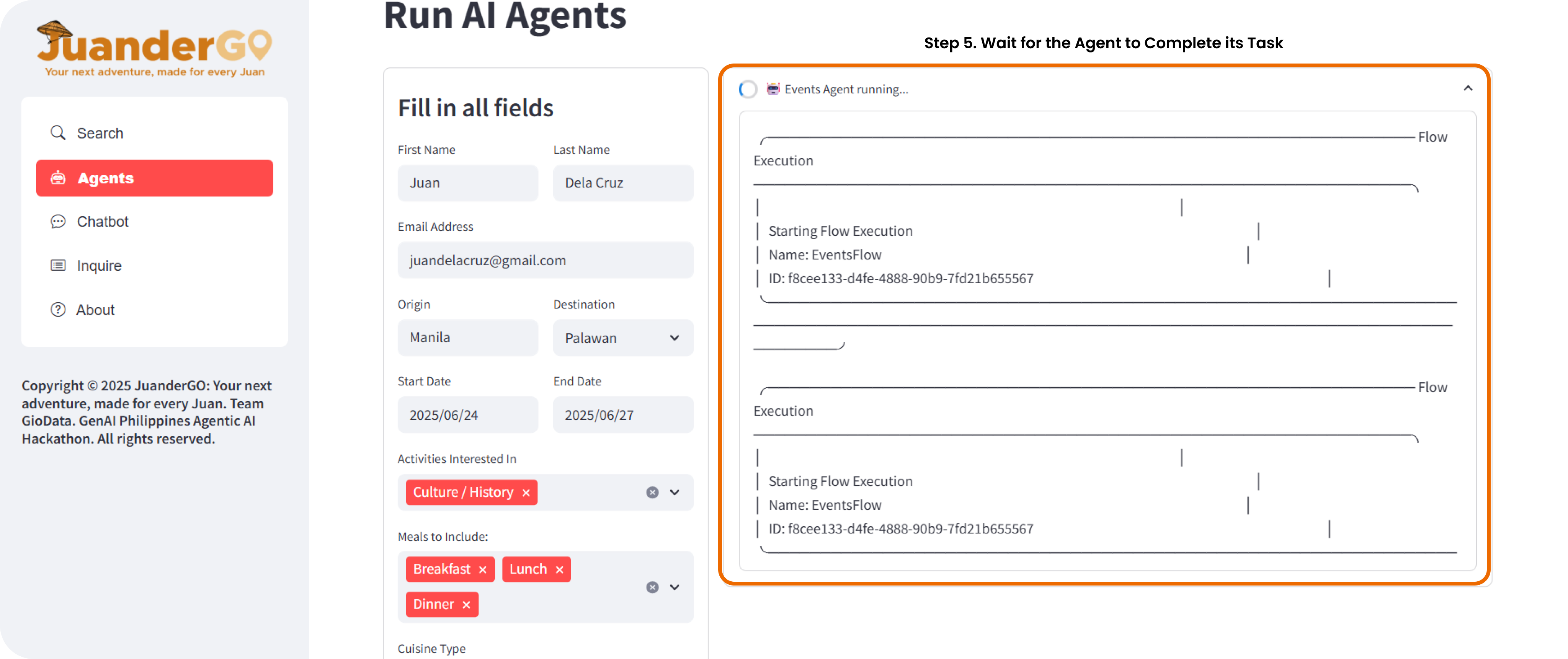This screenshot has width=1568, height=659.
Task: Collapse the Events Agent running panel
Action: click(1468, 89)
